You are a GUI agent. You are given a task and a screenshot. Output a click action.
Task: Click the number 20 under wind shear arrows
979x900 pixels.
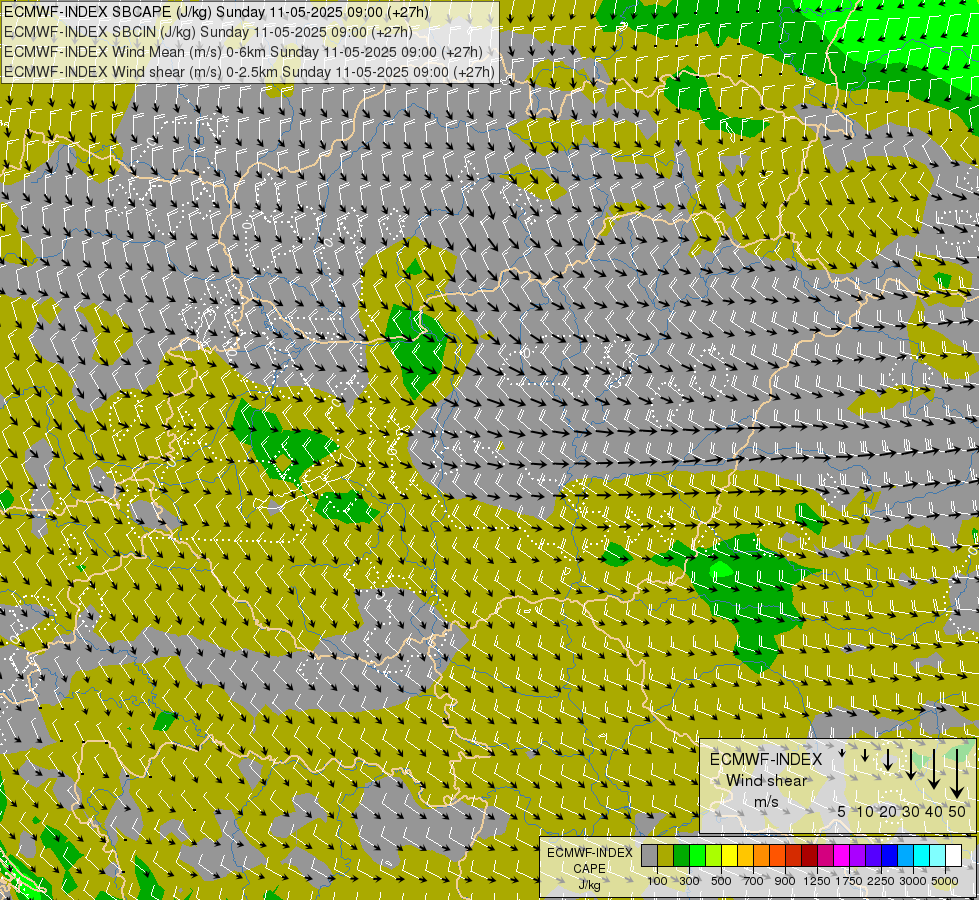coord(888,811)
